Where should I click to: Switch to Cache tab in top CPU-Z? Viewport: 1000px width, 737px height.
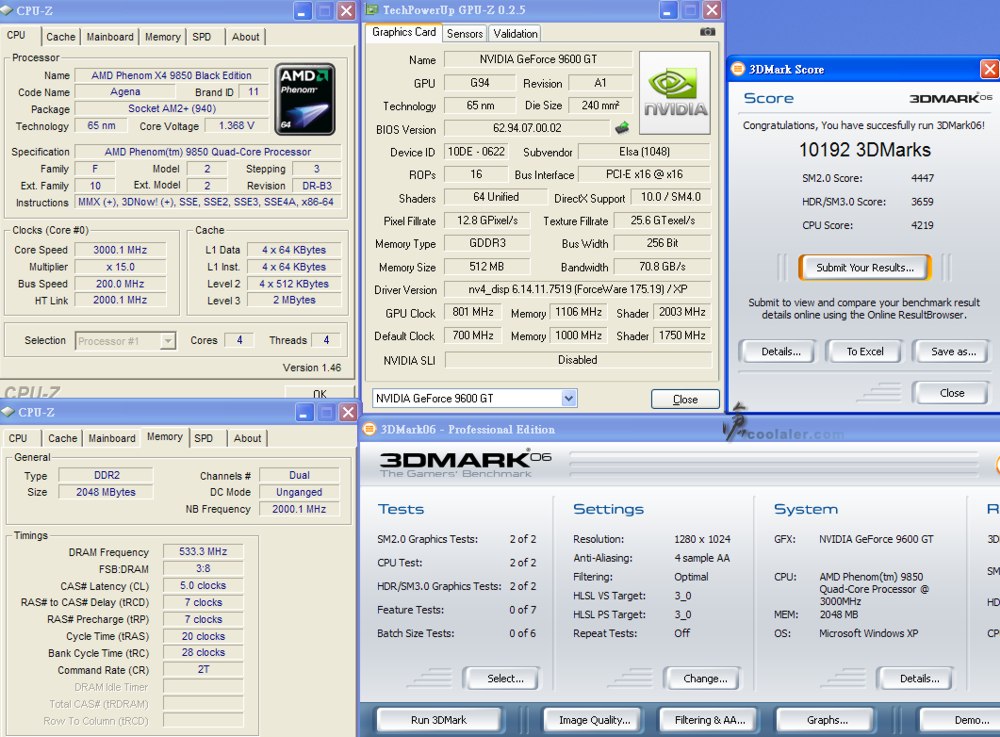tap(61, 37)
